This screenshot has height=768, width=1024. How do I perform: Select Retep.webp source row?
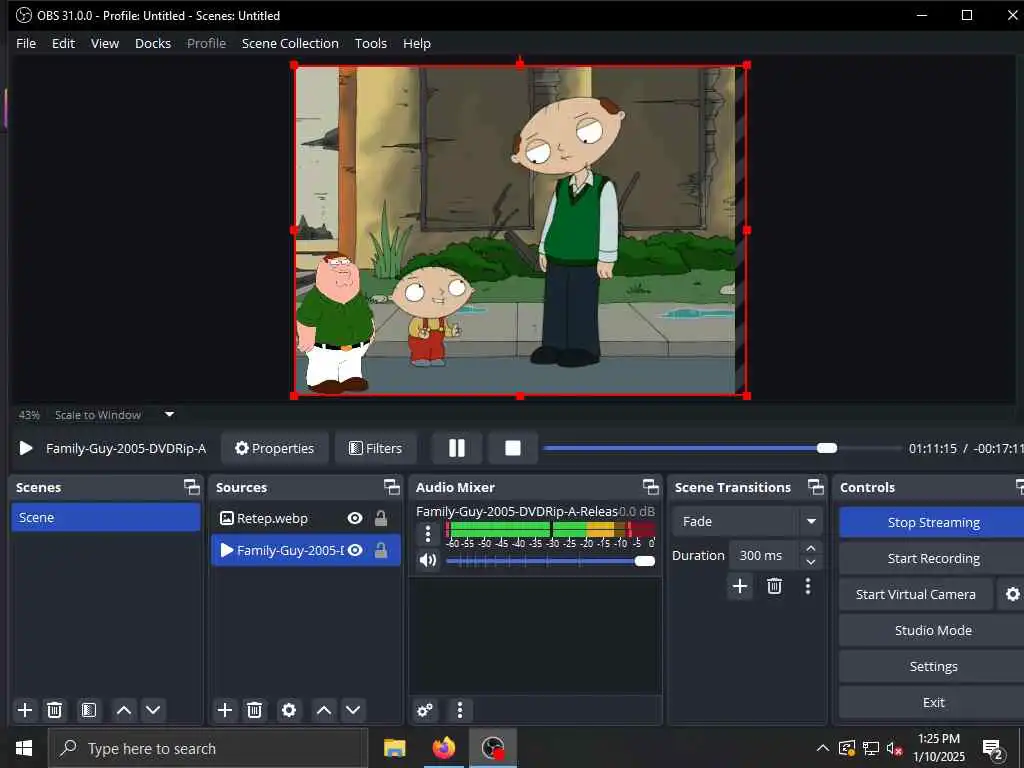click(306, 518)
